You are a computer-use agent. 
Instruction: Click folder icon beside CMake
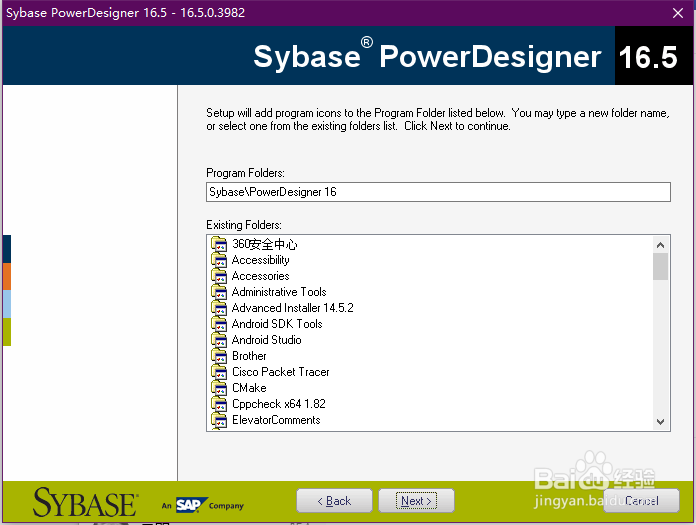coord(219,388)
